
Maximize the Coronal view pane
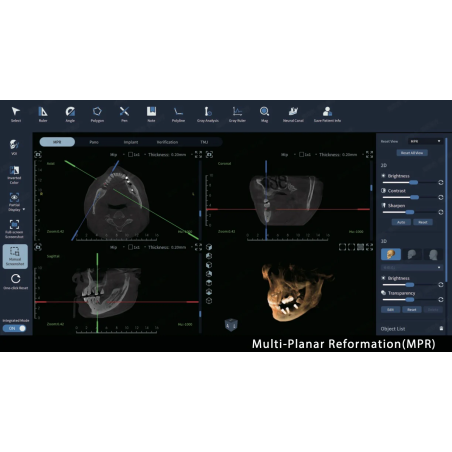pyautogui.click(x=369, y=155)
